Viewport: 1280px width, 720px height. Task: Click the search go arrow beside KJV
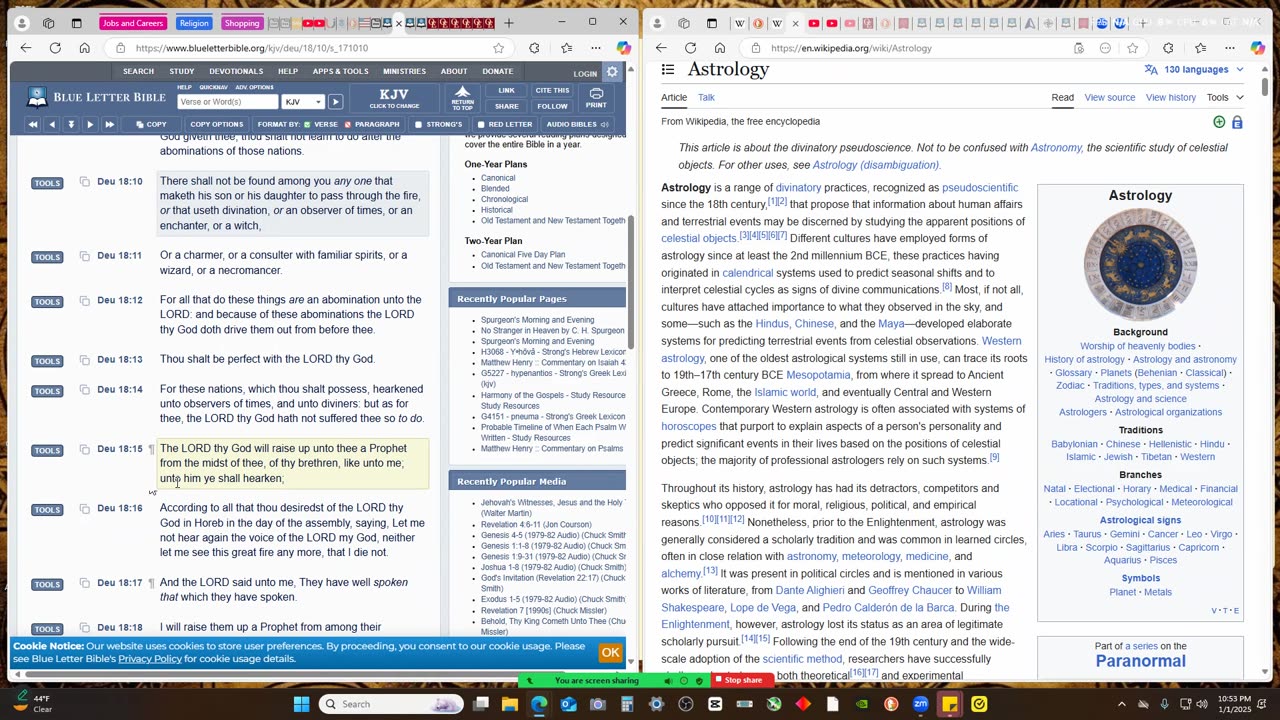[x=335, y=102]
